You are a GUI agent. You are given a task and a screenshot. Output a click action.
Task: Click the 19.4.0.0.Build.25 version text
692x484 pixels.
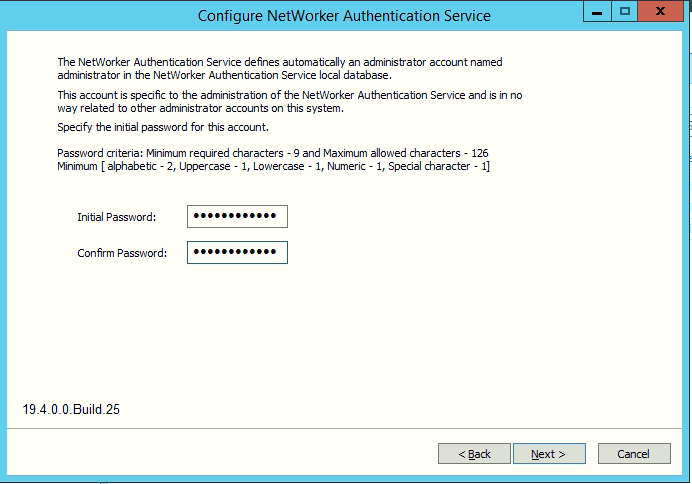[72, 410]
